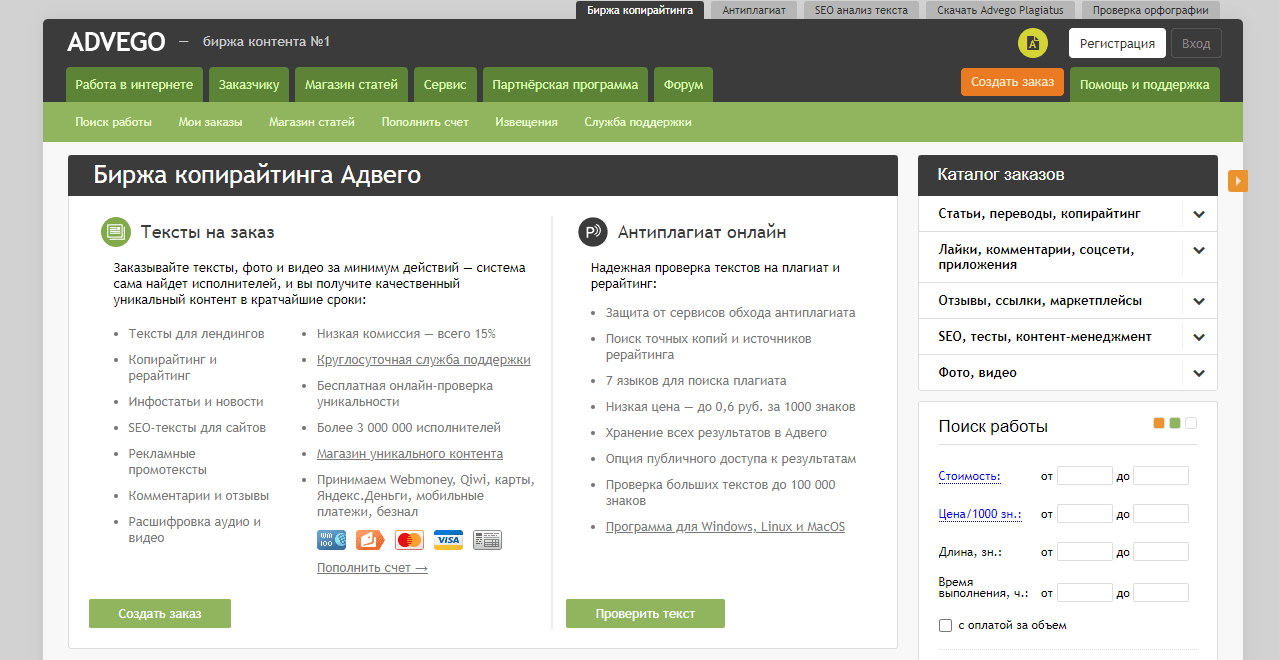This screenshot has width=1279, height=660.
Task: Click the MasterCard payment icon
Action: (409, 540)
